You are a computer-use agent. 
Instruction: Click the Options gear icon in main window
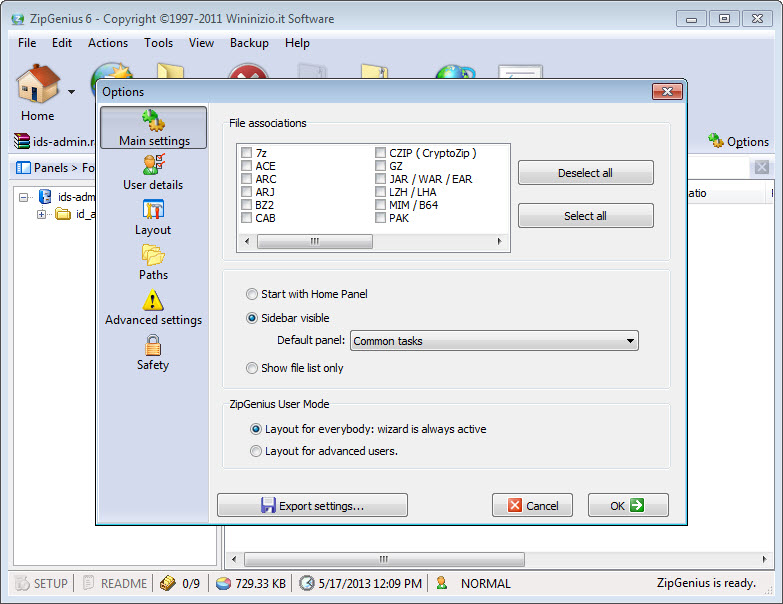(716, 141)
